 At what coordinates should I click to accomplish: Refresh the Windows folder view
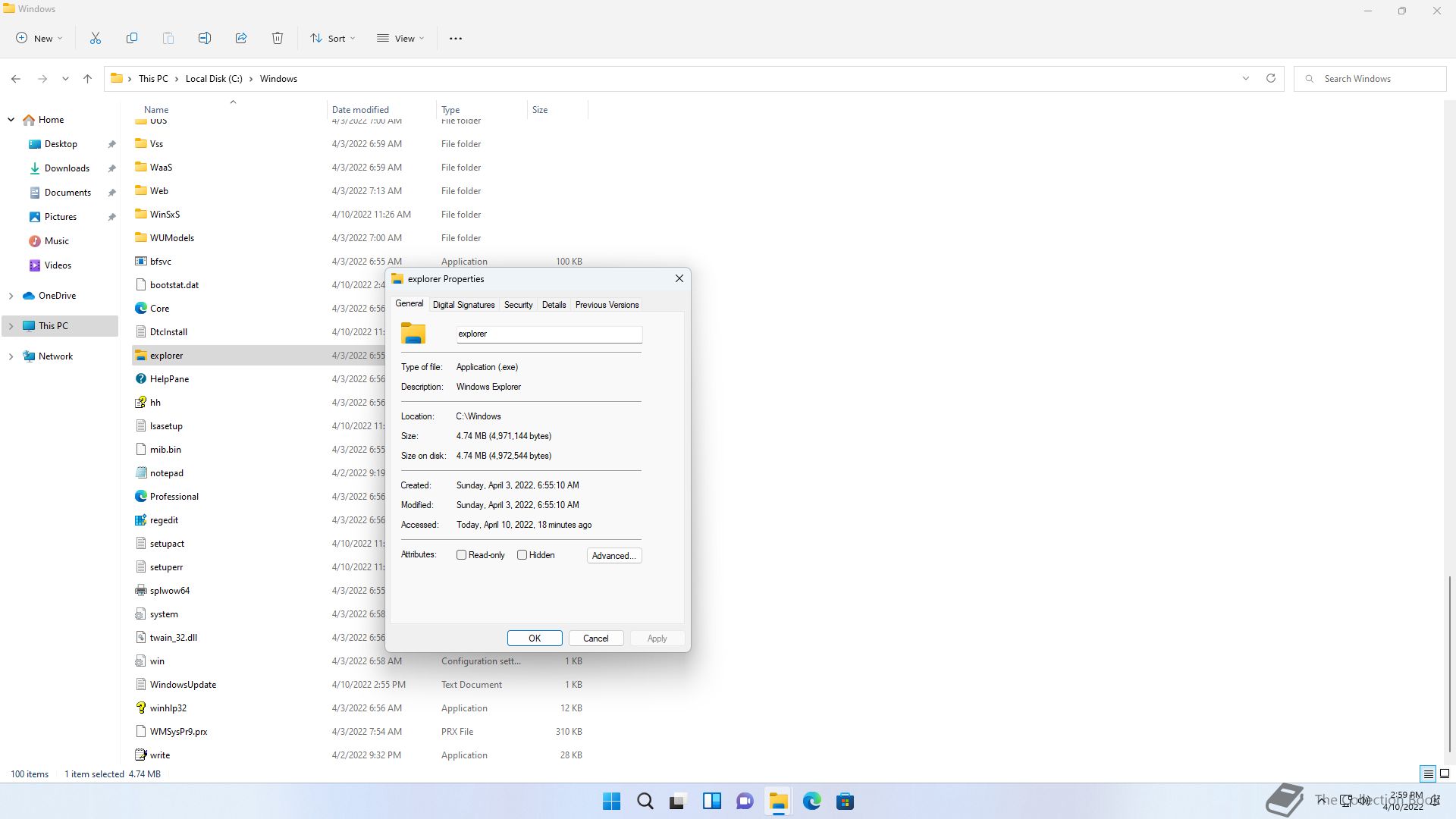[1271, 79]
